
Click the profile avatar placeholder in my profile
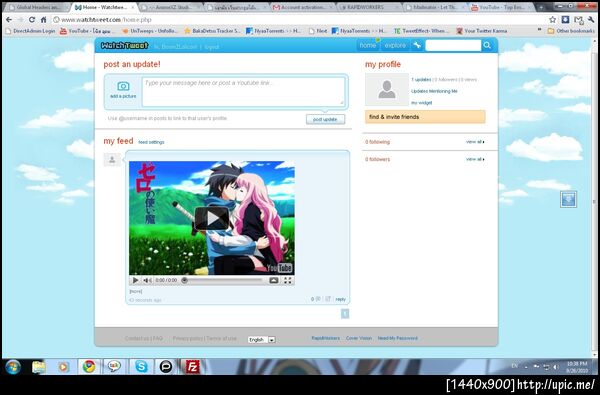tap(387, 89)
